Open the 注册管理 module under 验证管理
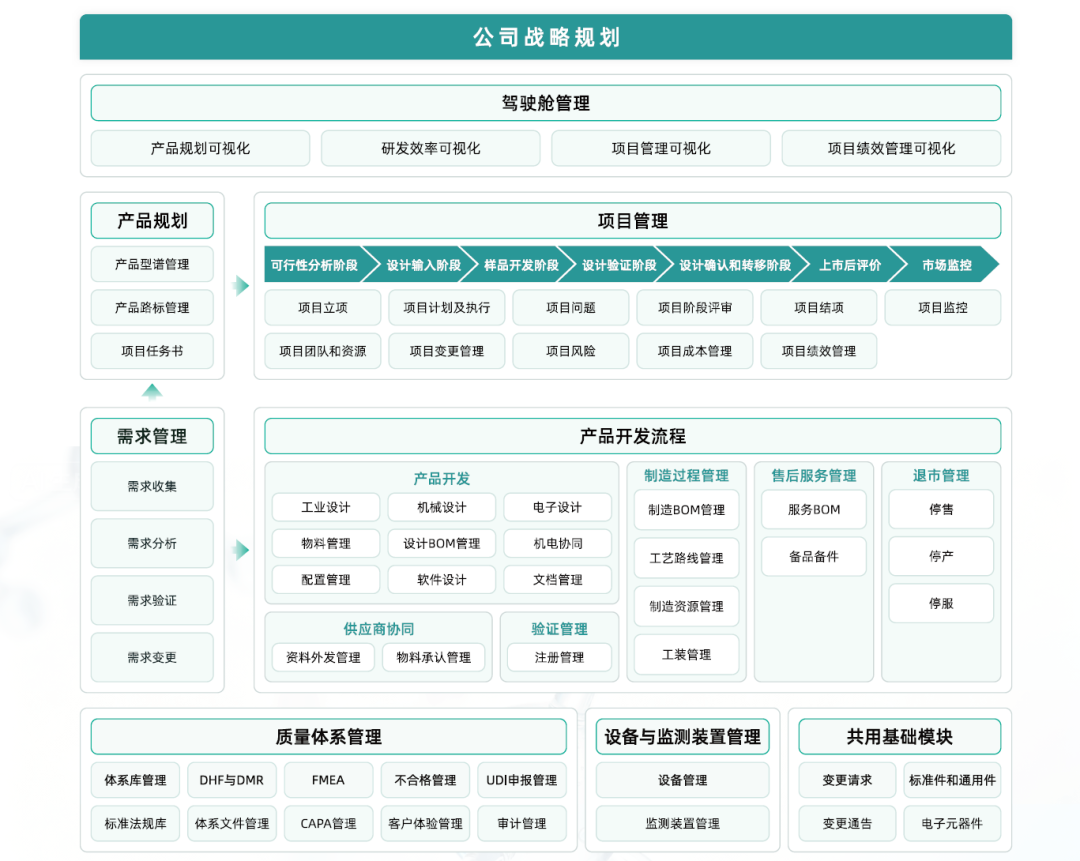 (558, 657)
